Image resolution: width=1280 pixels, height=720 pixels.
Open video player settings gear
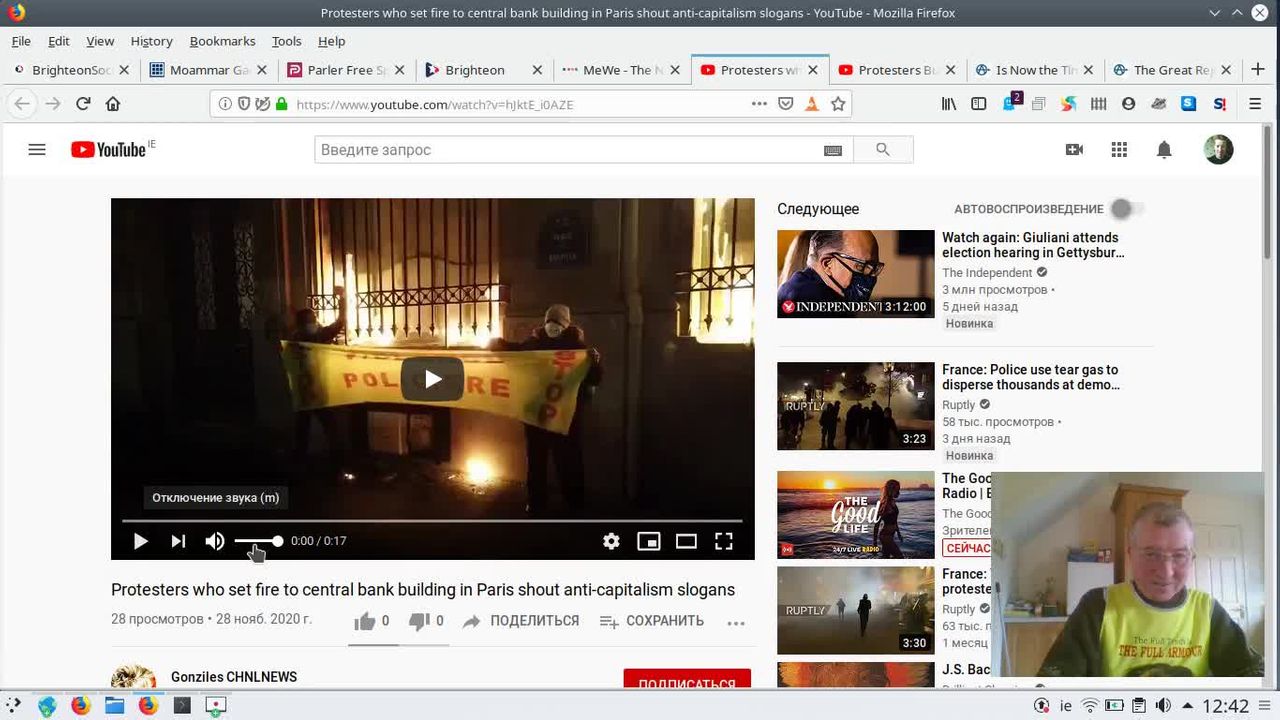coord(611,541)
